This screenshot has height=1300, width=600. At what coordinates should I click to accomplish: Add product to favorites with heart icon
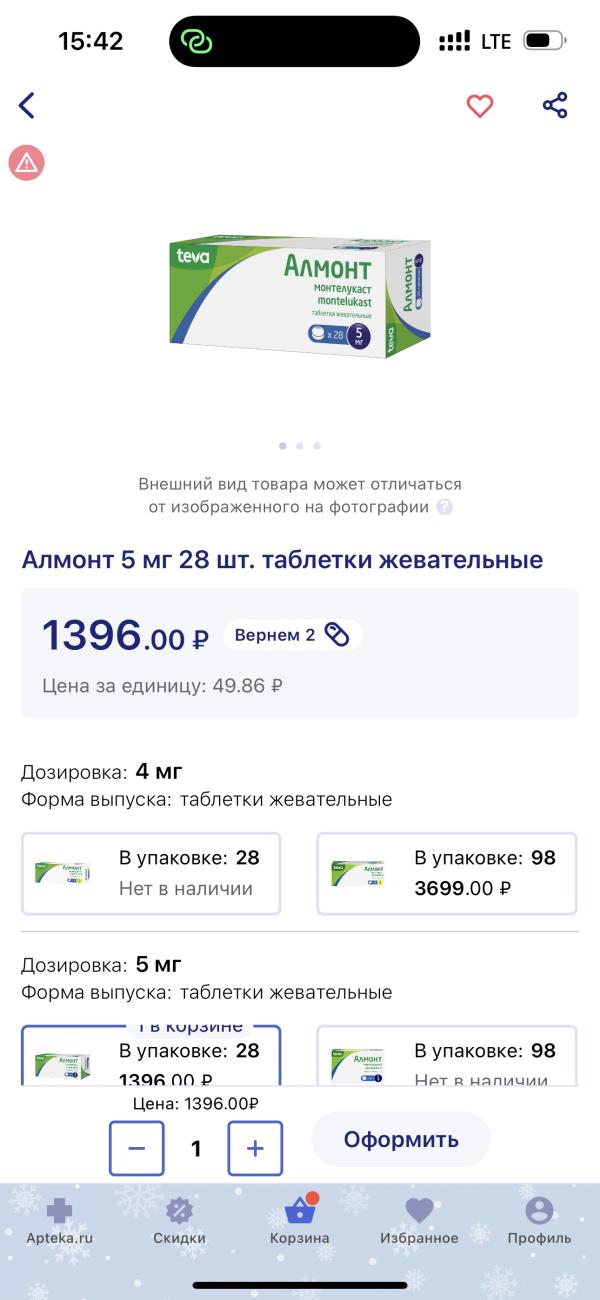(x=480, y=105)
